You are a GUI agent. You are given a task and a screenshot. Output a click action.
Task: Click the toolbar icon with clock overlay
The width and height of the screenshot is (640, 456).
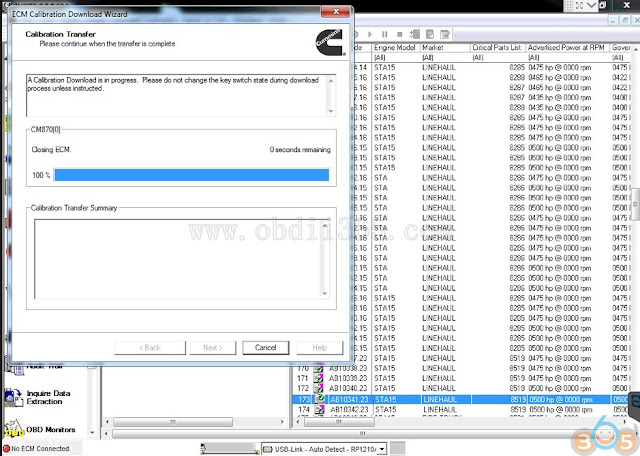[430, 35]
